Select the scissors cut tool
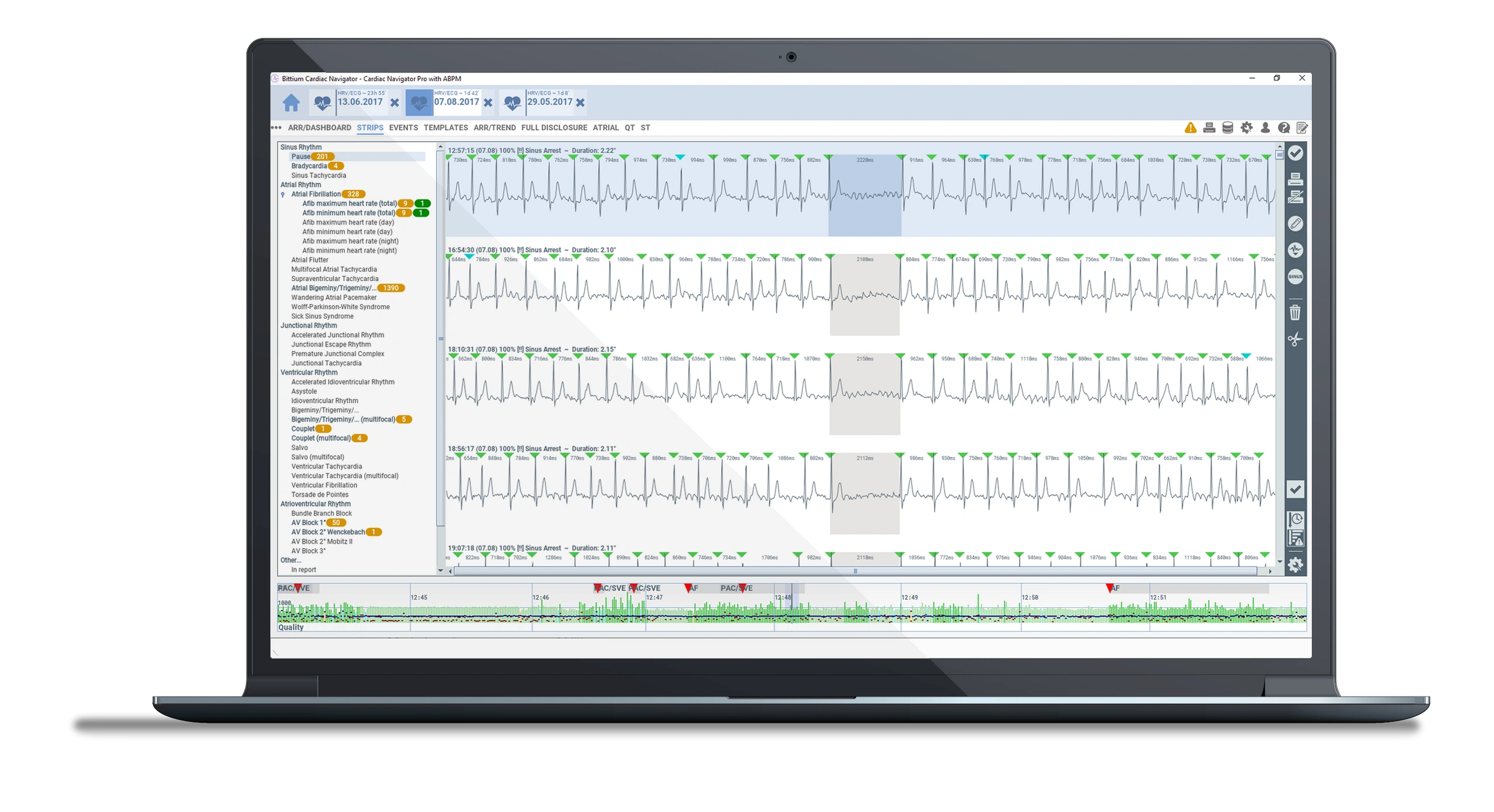Screen dimensions: 1494x812 click(1296, 338)
